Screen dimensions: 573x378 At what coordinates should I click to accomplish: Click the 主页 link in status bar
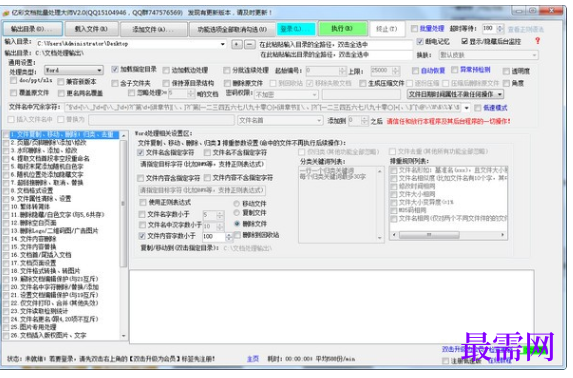click(x=253, y=359)
